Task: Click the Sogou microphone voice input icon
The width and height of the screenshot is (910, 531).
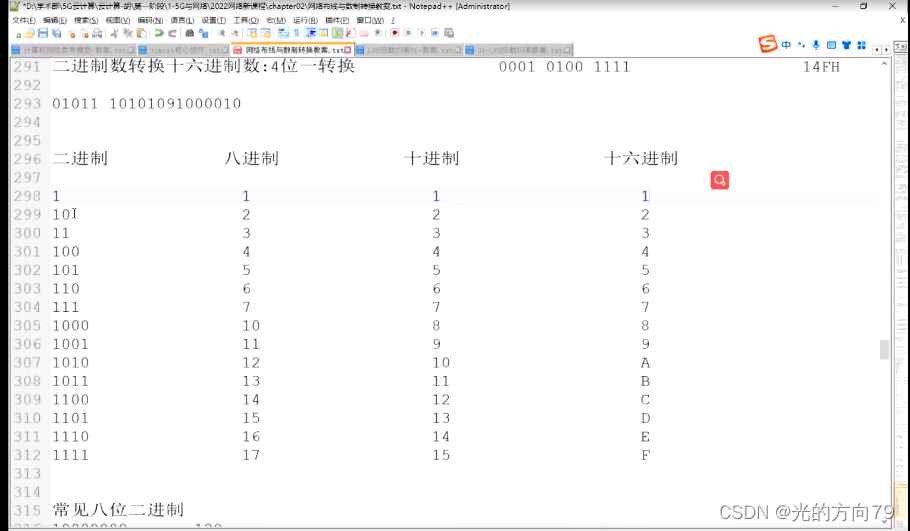Action: click(816, 45)
